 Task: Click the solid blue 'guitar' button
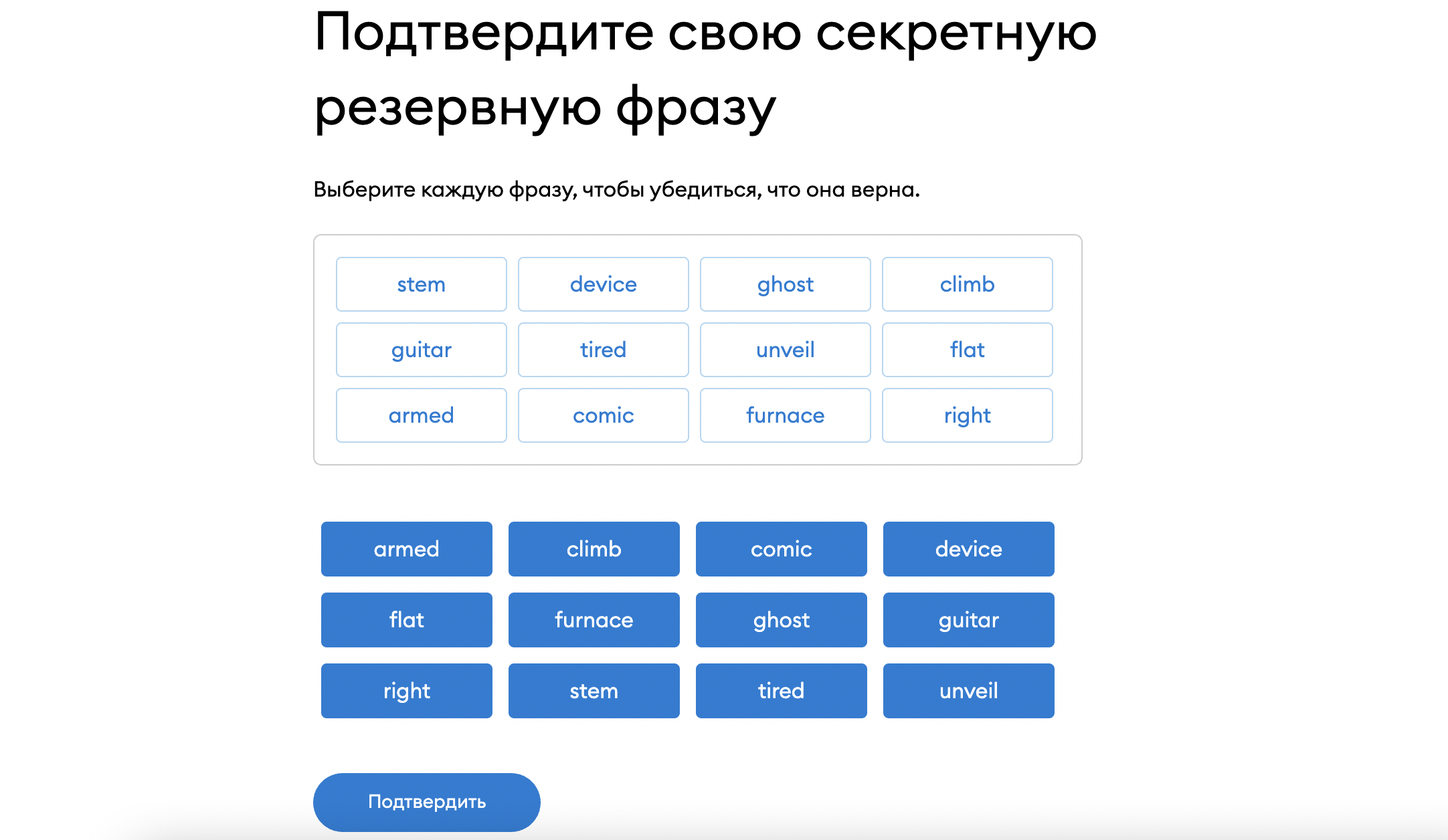click(x=968, y=620)
